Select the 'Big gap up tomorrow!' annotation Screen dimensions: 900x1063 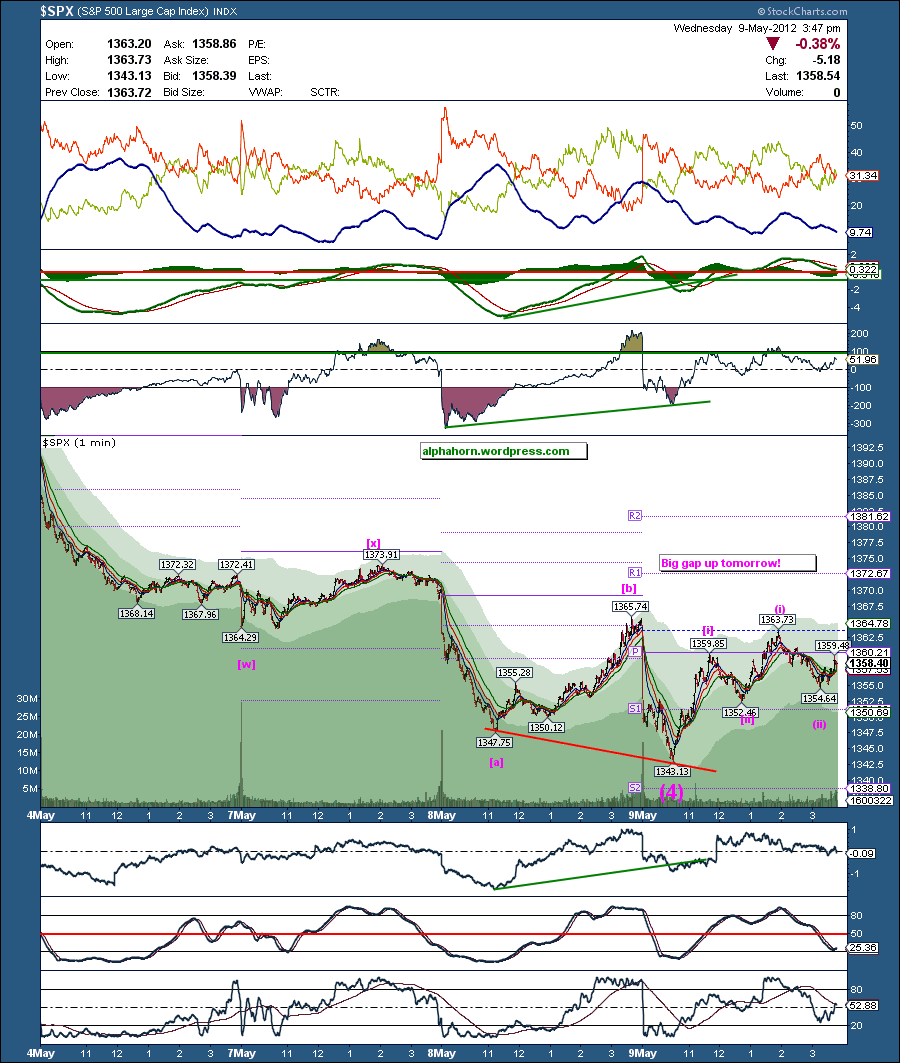(x=721, y=563)
